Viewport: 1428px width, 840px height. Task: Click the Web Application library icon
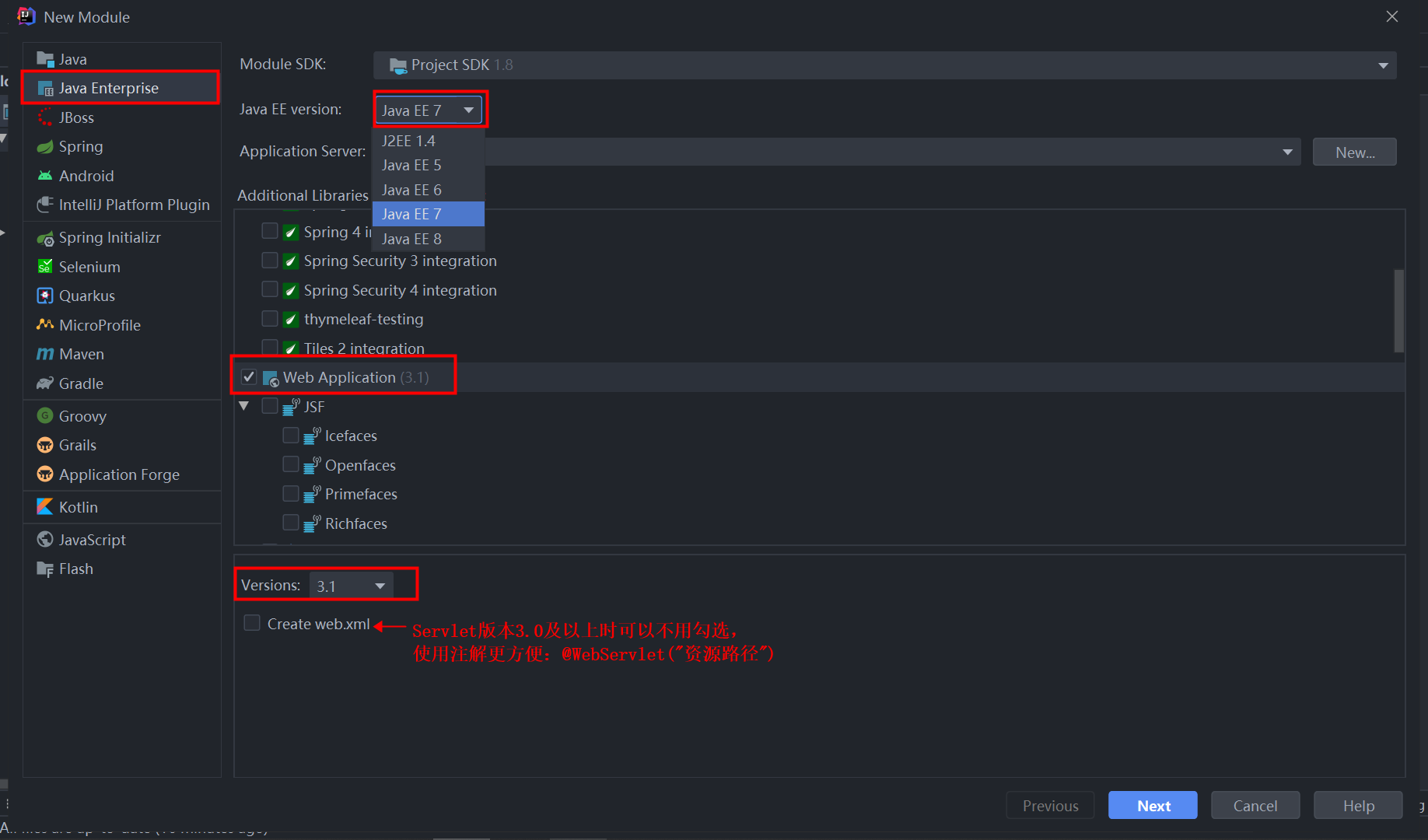coord(271,378)
